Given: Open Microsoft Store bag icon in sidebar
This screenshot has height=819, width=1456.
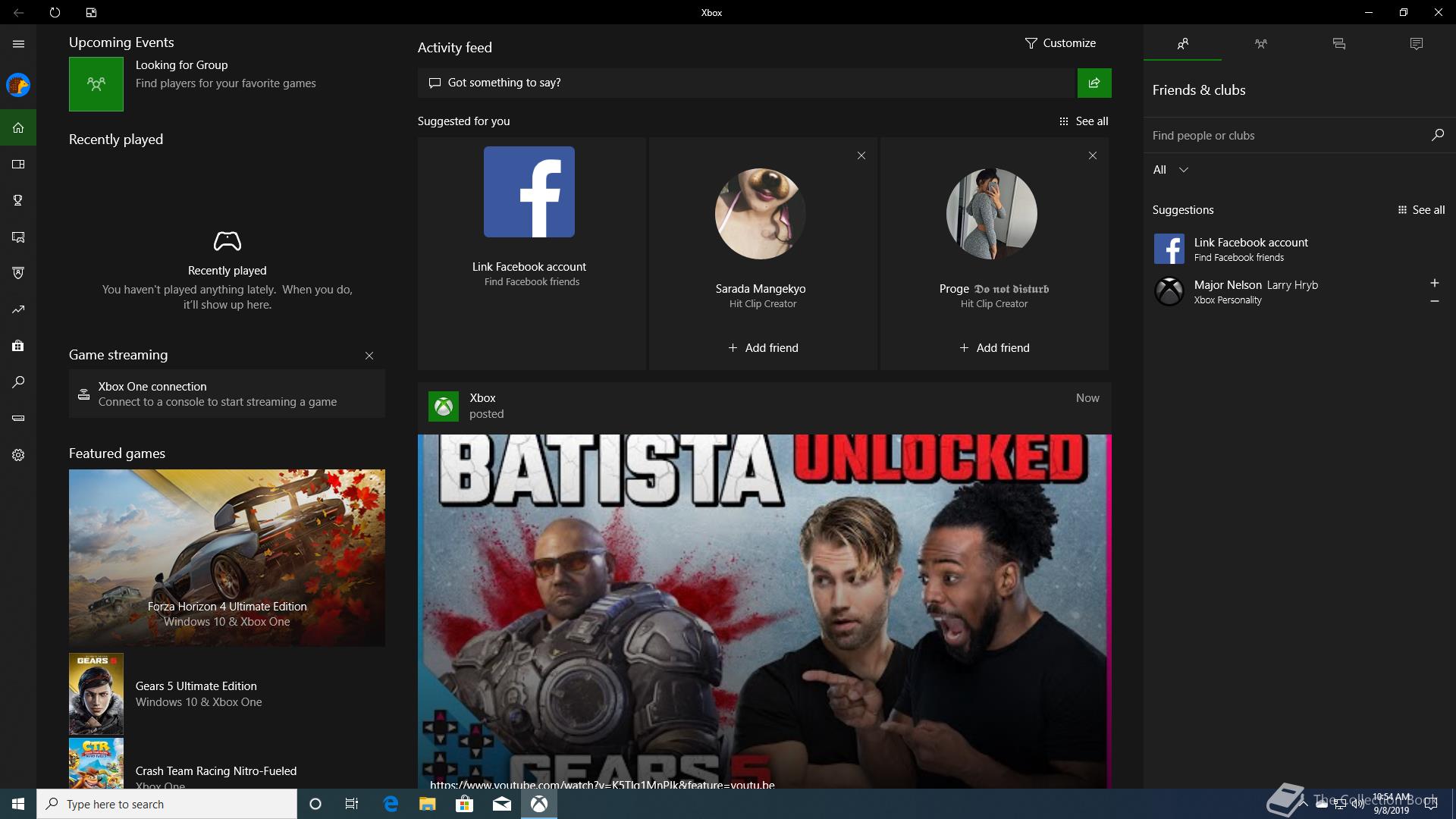Looking at the screenshot, I should [x=18, y=346].
